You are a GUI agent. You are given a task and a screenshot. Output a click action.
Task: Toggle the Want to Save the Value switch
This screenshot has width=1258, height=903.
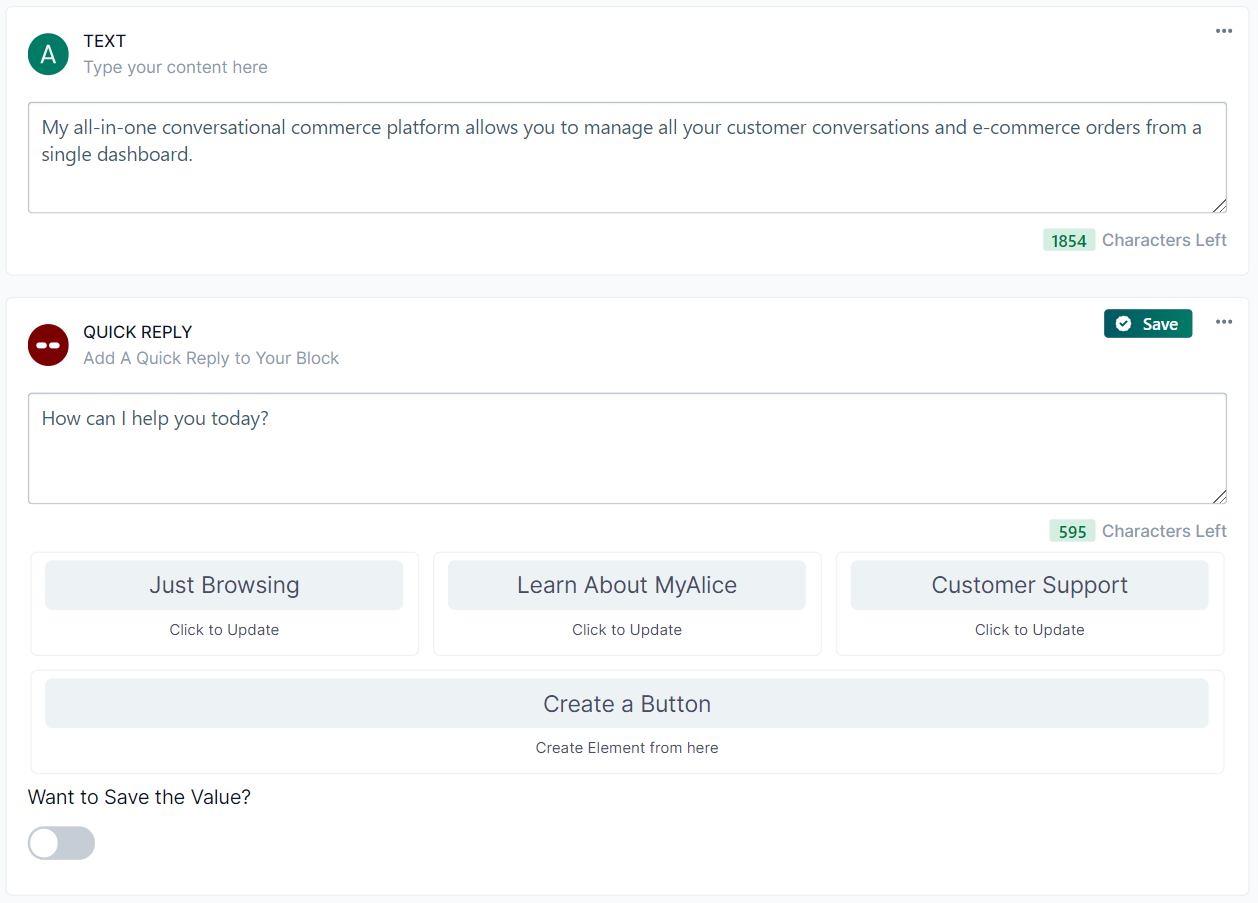[61, 843]
